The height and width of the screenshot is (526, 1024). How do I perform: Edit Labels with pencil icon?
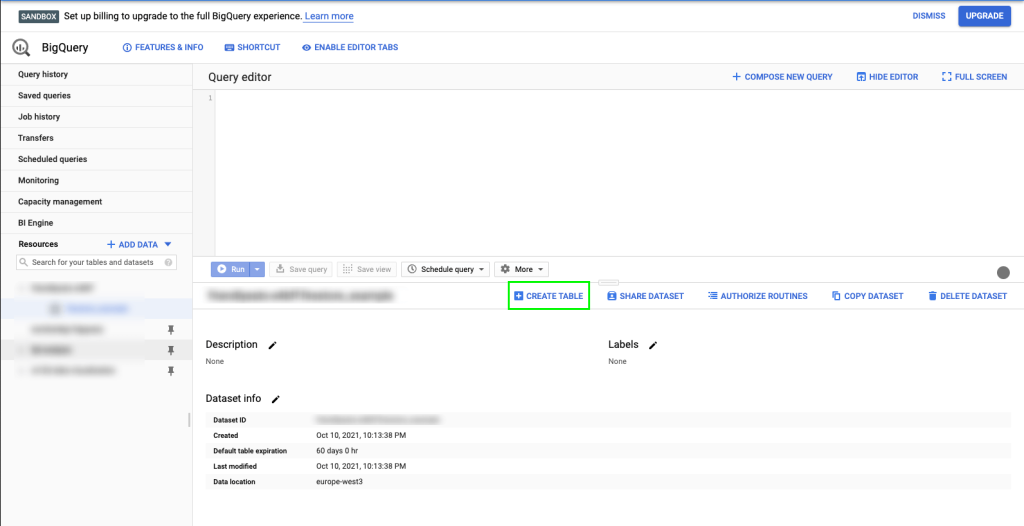[x=652, y=345]
